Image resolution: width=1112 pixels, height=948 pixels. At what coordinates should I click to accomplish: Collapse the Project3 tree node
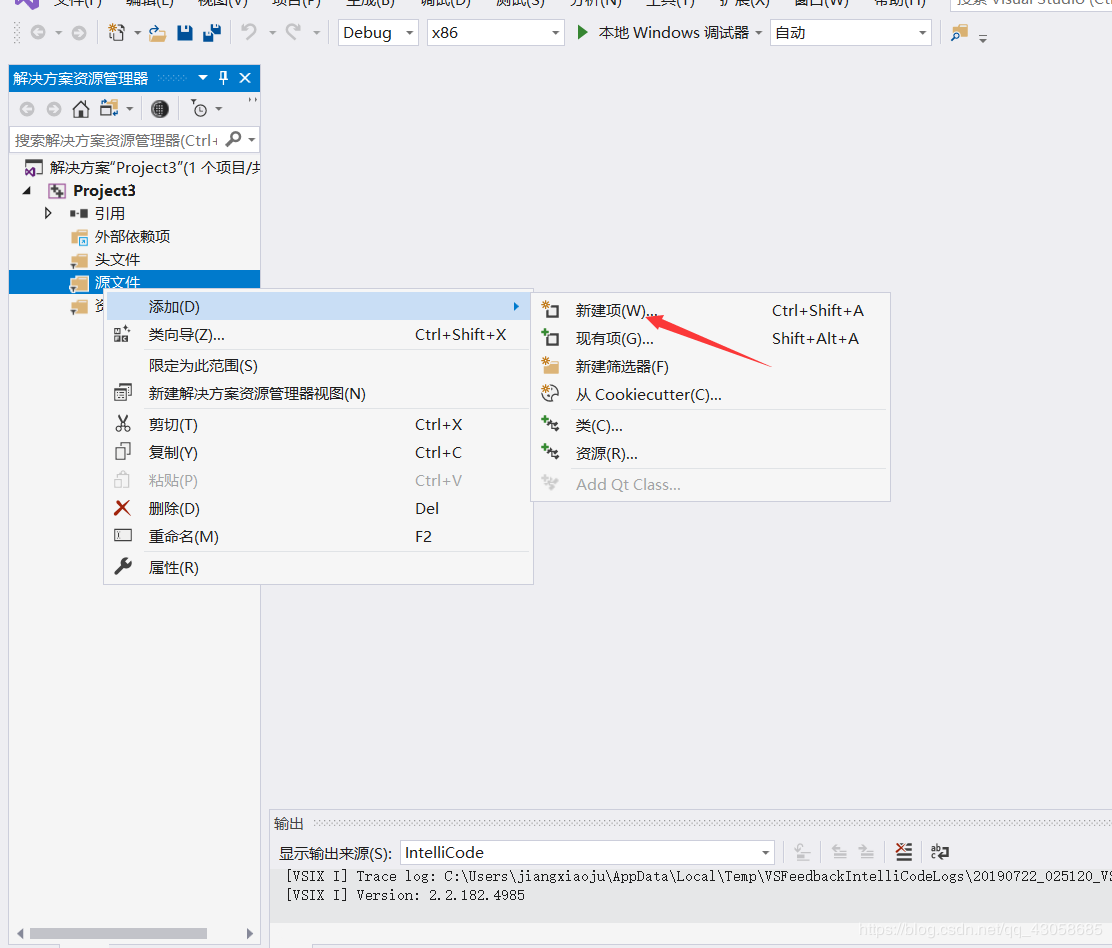(x=27, y=190)
